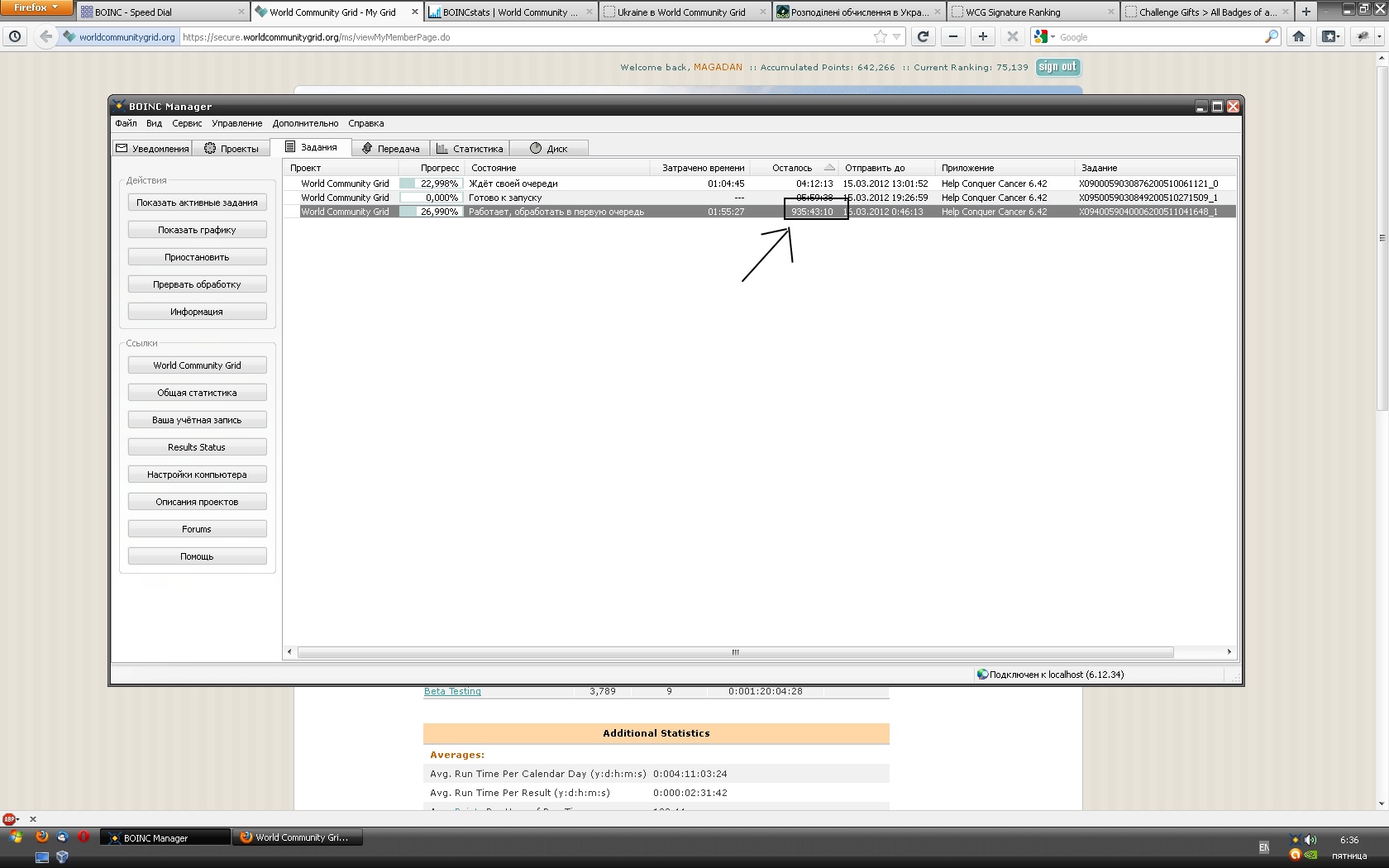Open the Диск tab
The width and height of the screenshot is (1389, 868).
[x=549, y=148]
